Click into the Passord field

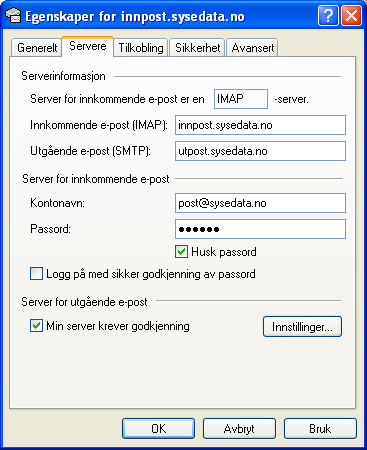(x=260, y=229)
